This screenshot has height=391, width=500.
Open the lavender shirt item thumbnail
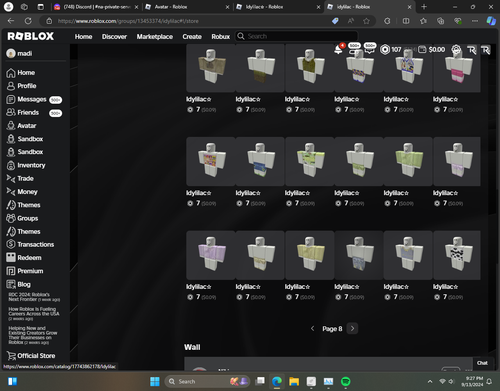pyautogui.click(x=211, y=255)
